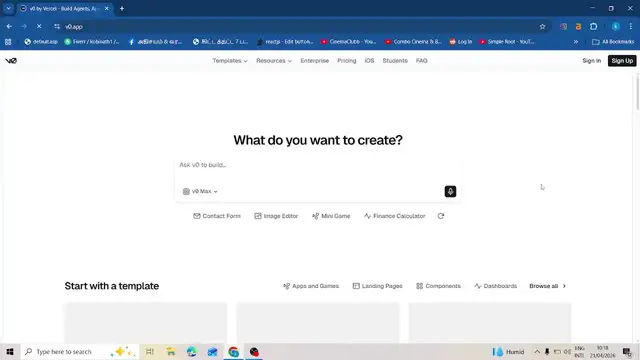The height and width of the screenshot is (360, 640).
Task: Open the Enterprise page
Action: [314, 61]
